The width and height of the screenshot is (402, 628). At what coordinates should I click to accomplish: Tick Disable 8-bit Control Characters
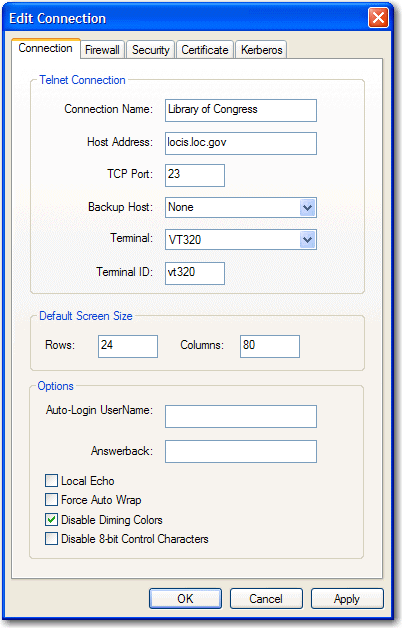coord(51,539)
